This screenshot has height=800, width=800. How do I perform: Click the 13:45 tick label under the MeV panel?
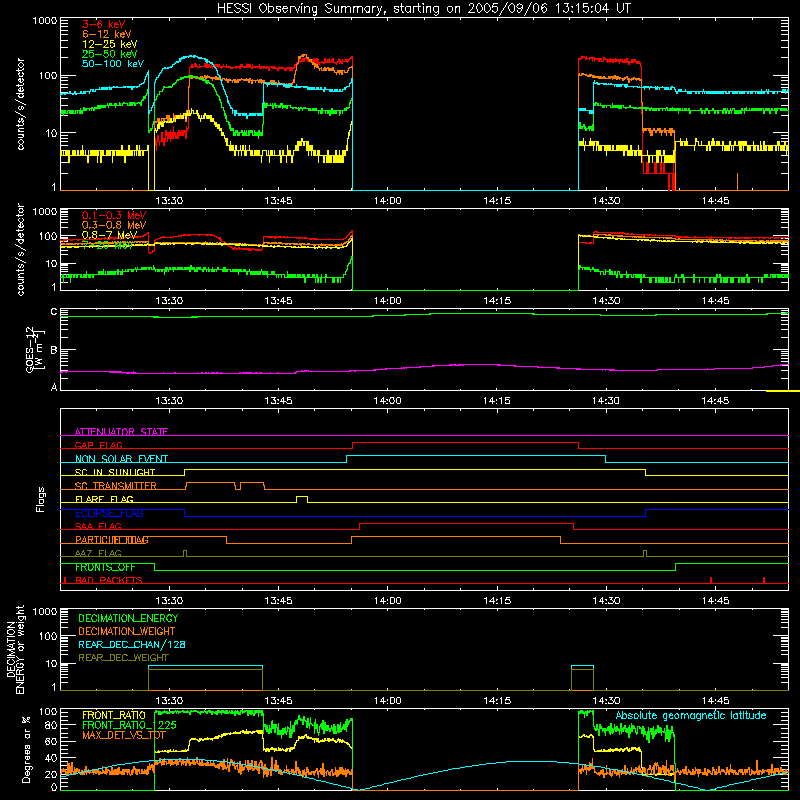[278, 301]
